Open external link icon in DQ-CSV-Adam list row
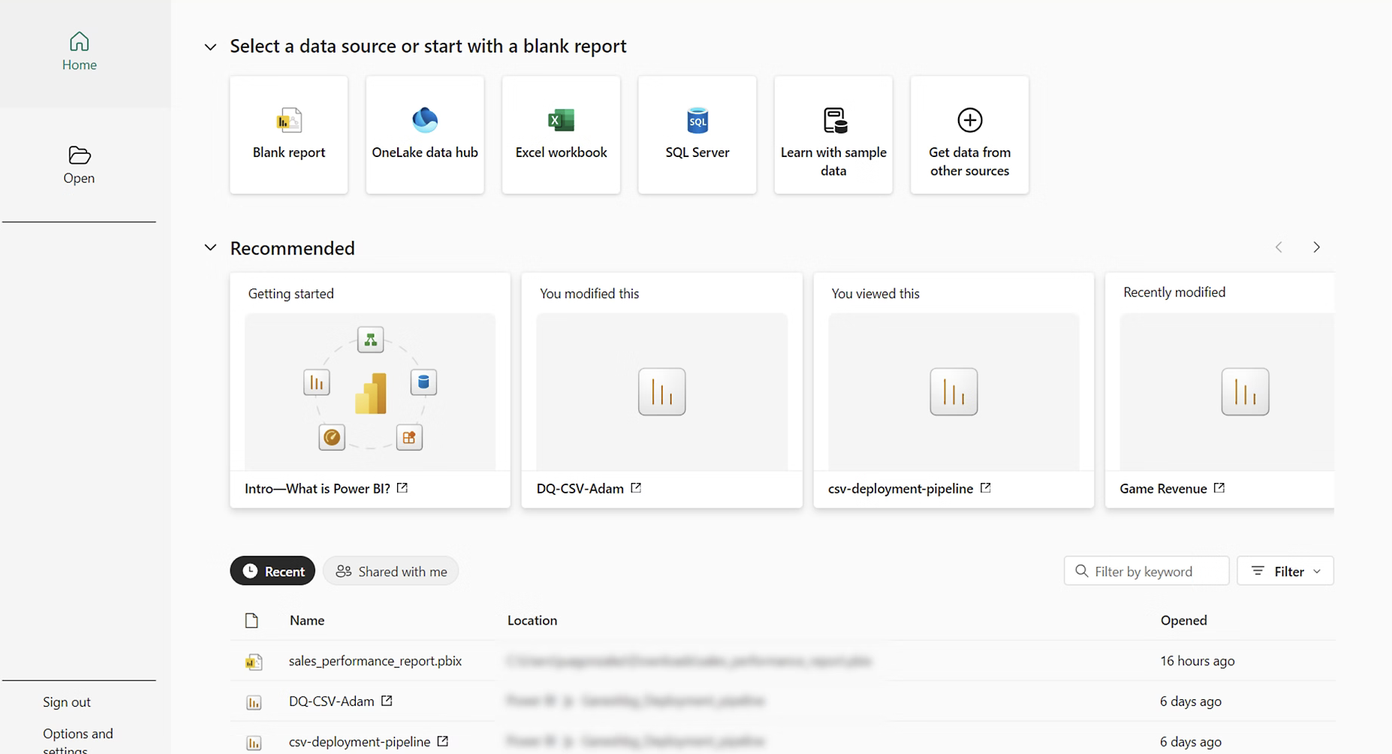 click(387, 701)
